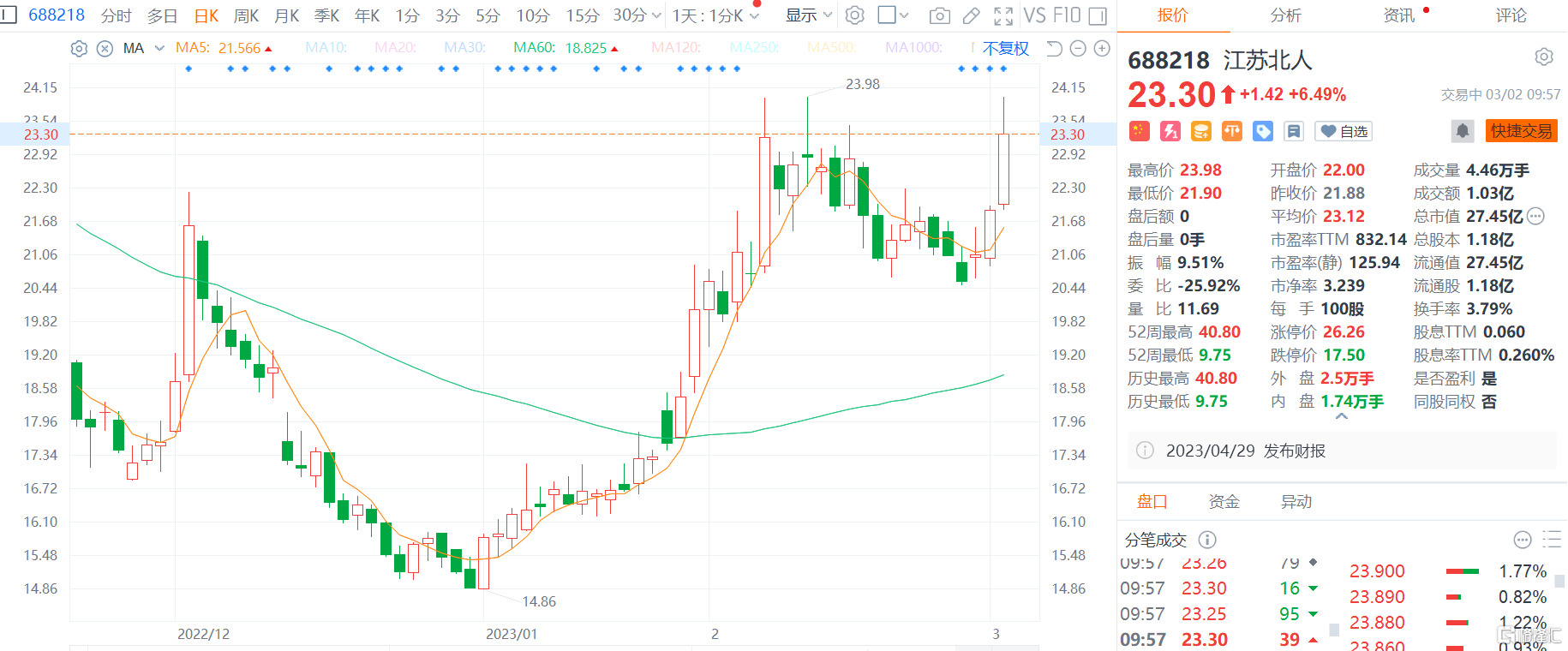Select the pencil drawing tool
Viewport: 1568px width, 651px height.
point(971,15)
